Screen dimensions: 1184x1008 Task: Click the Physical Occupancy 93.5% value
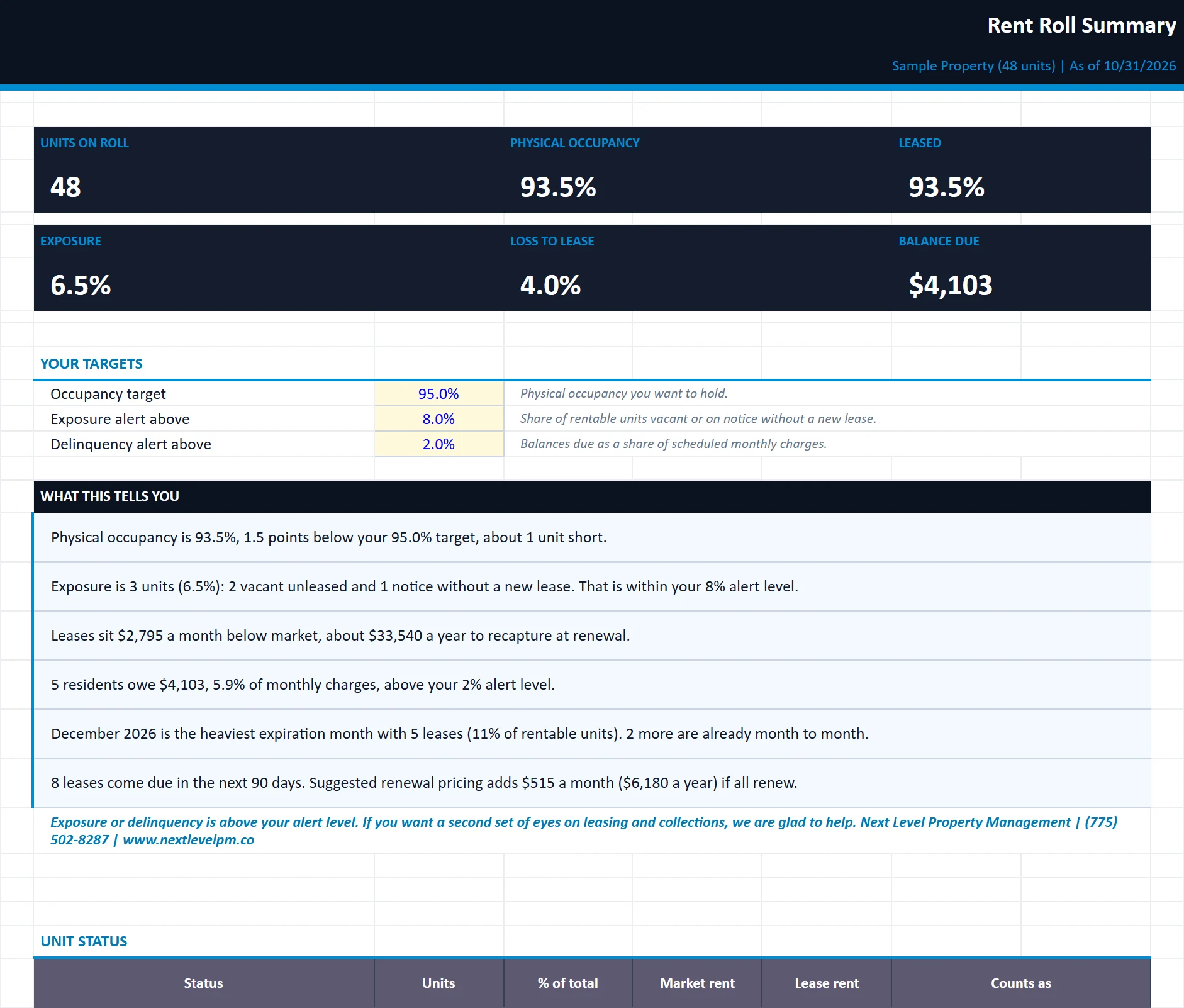[x=558, y=187]
